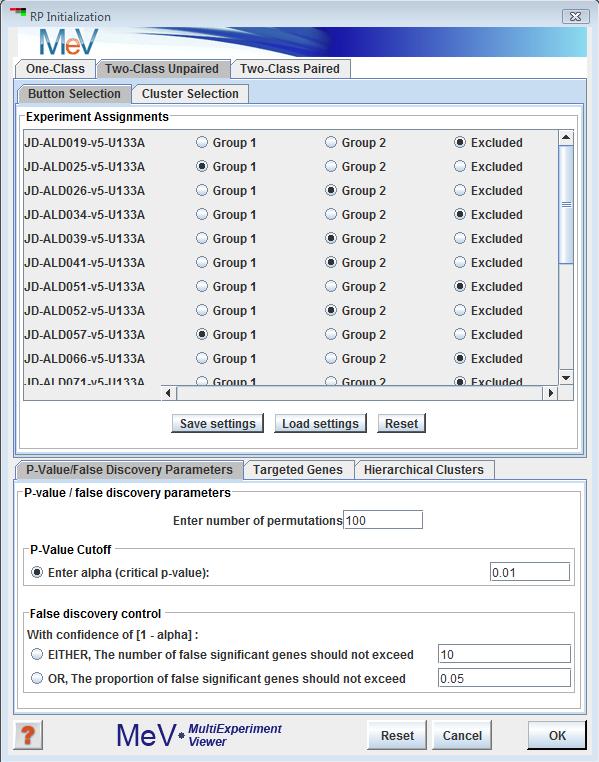Select EITHER number of false significant genes option
Screen dimensions: 599x762
pos(37,654)
